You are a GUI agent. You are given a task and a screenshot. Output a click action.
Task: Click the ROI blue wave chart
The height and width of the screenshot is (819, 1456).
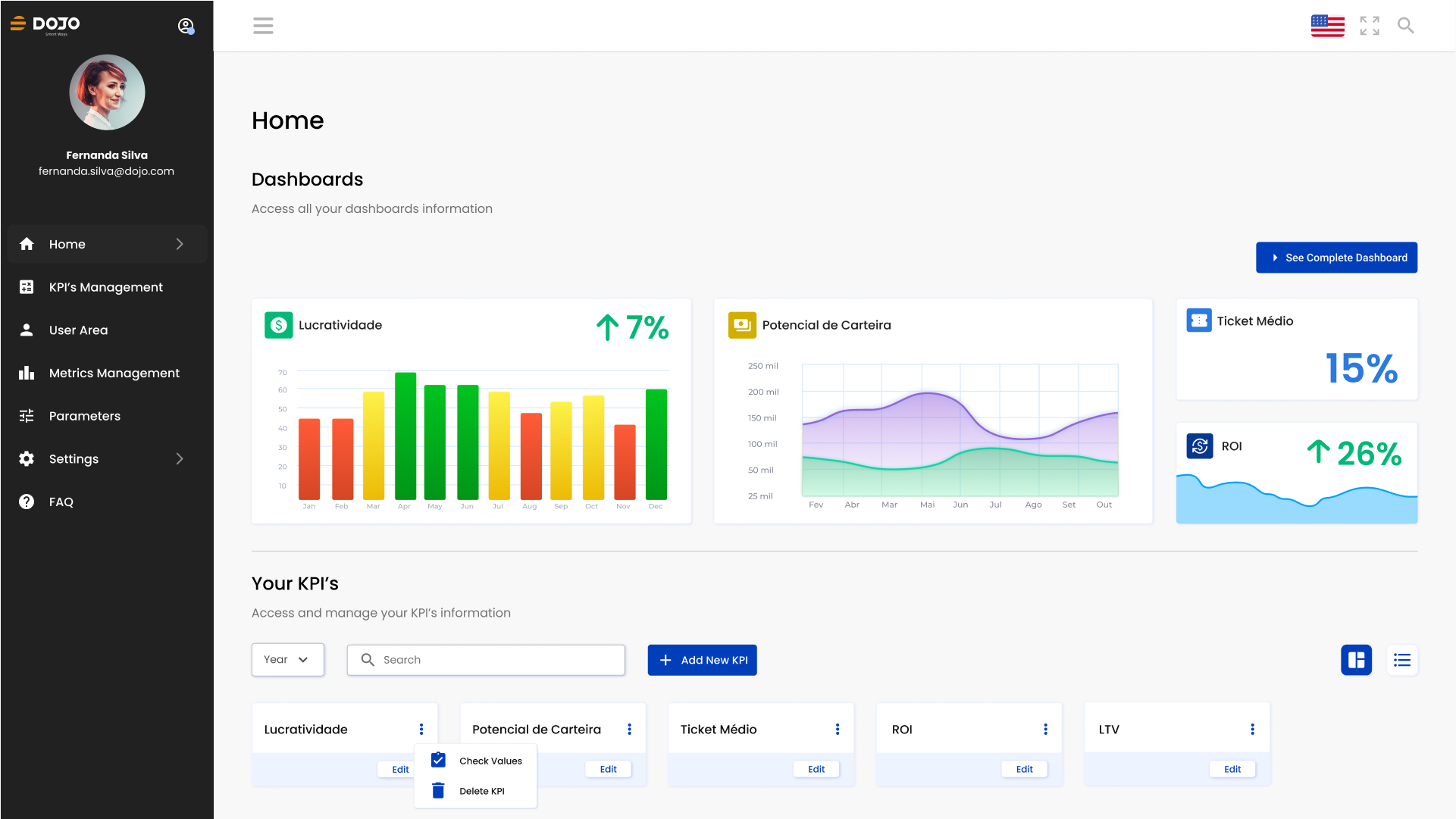tap(1297, 499)
